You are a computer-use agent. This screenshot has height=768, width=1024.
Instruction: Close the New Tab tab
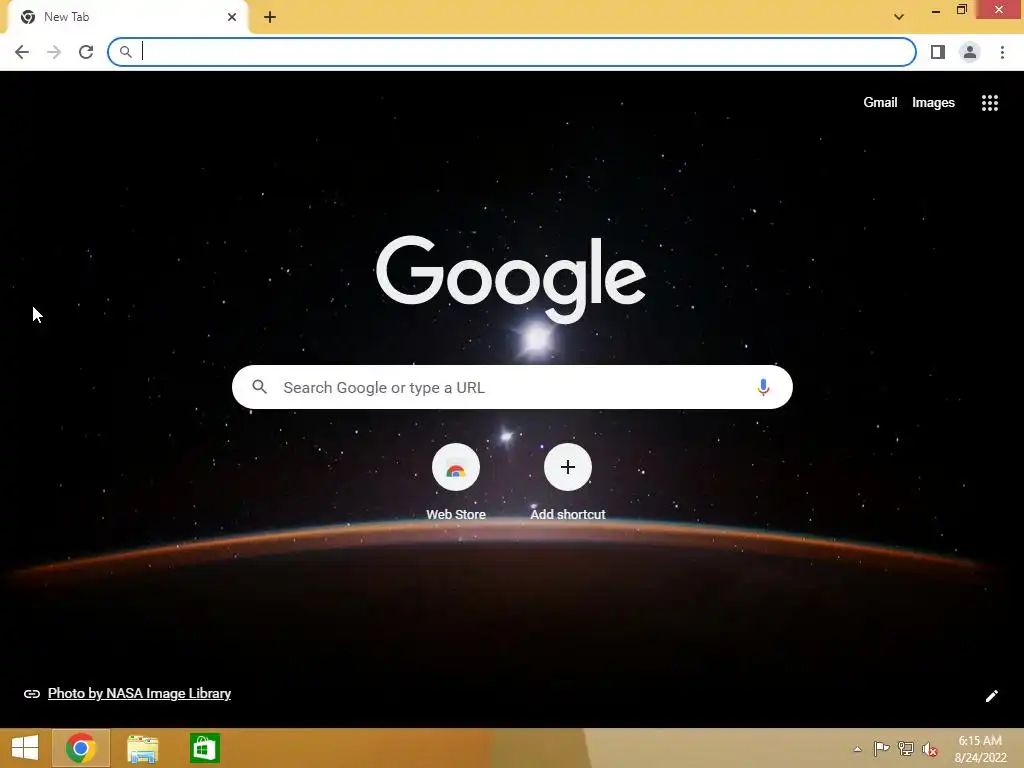coord(232,17)
